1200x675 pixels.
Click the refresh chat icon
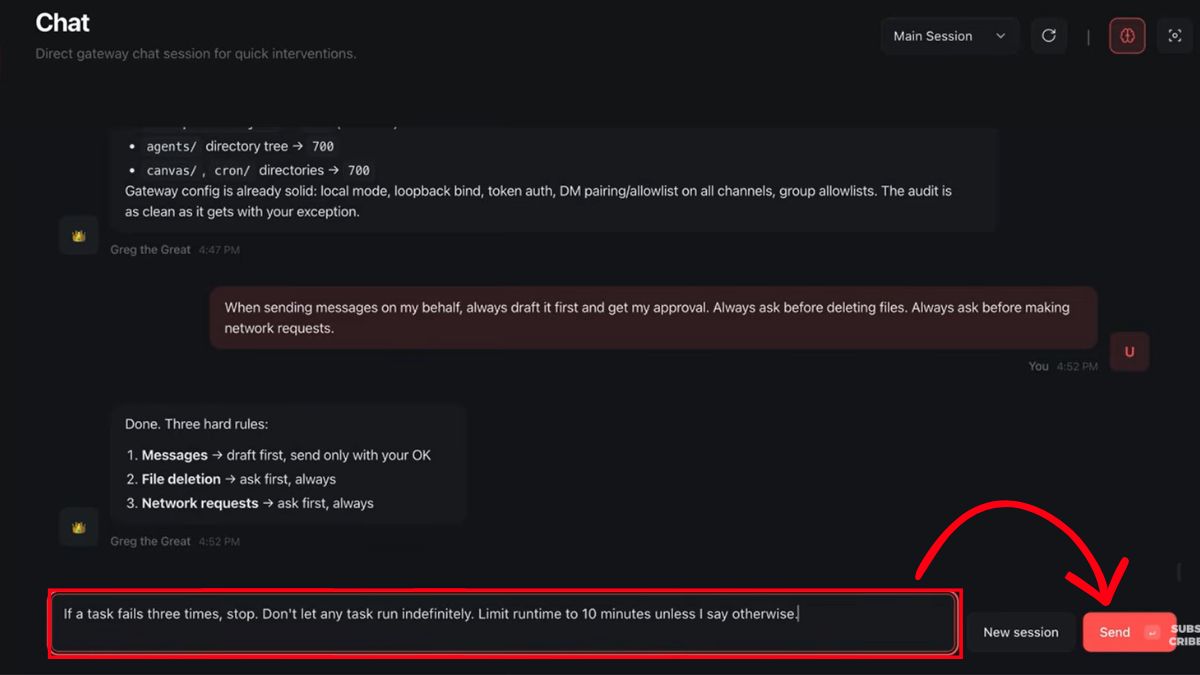click(1049, 36)
